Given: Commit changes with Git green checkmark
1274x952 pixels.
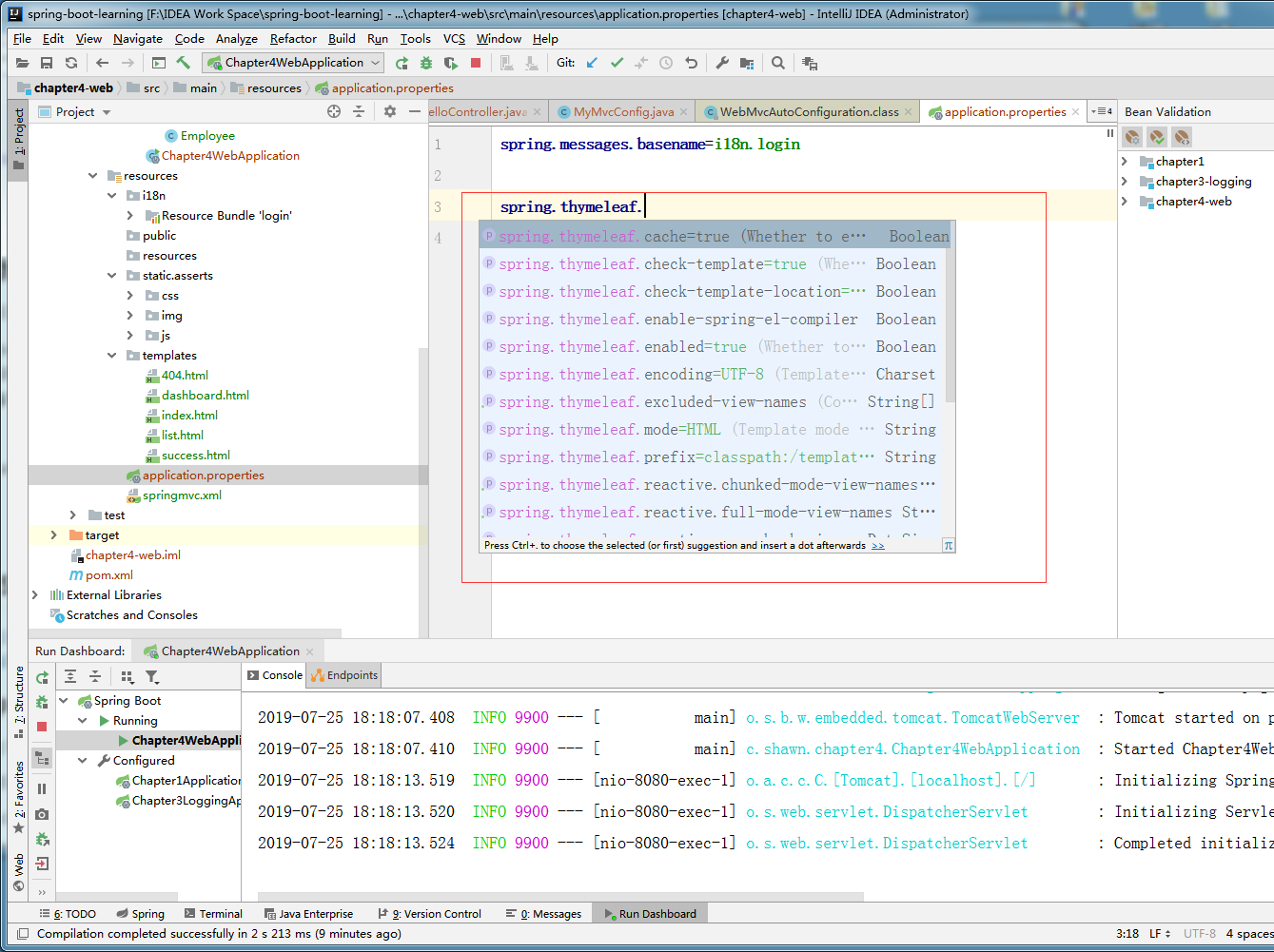Looking at the screenshot, I should coord(617,63).
